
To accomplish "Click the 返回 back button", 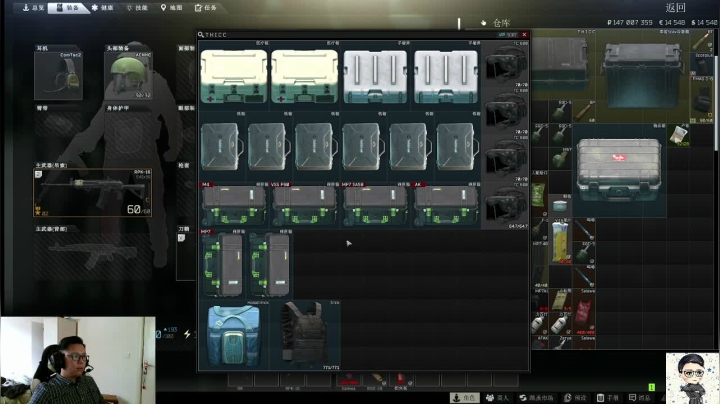I will tap(675, 7).
